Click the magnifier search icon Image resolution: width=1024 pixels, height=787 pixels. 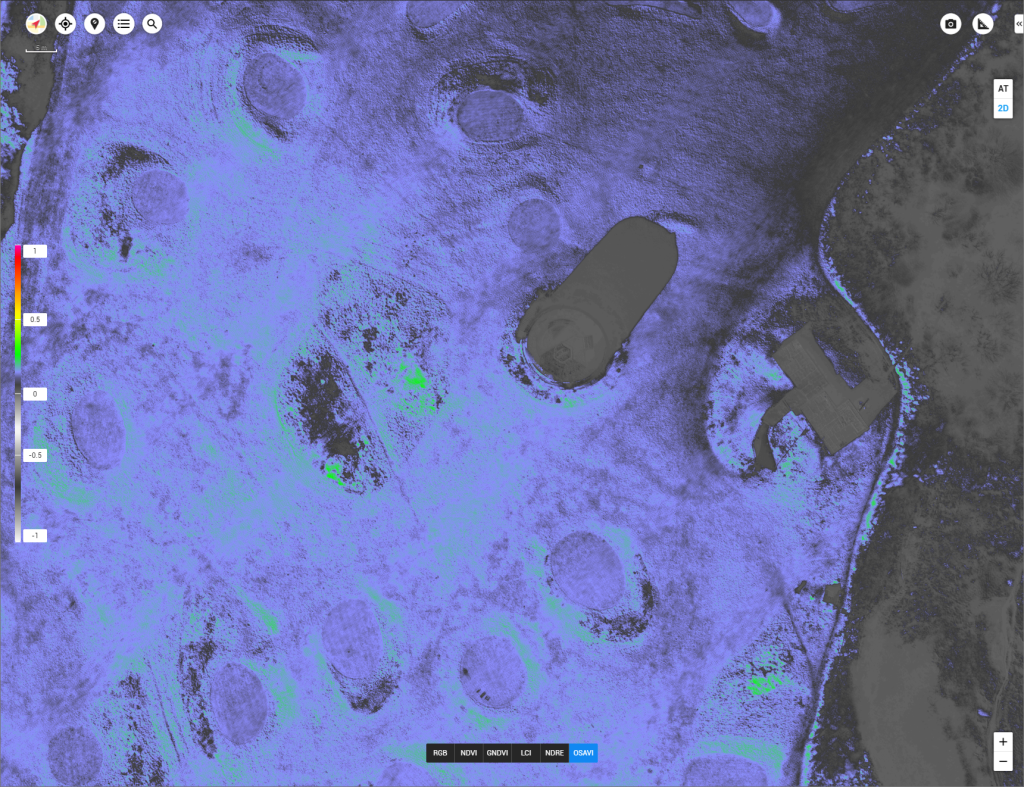pyautogui.click(x=152, y=23)
